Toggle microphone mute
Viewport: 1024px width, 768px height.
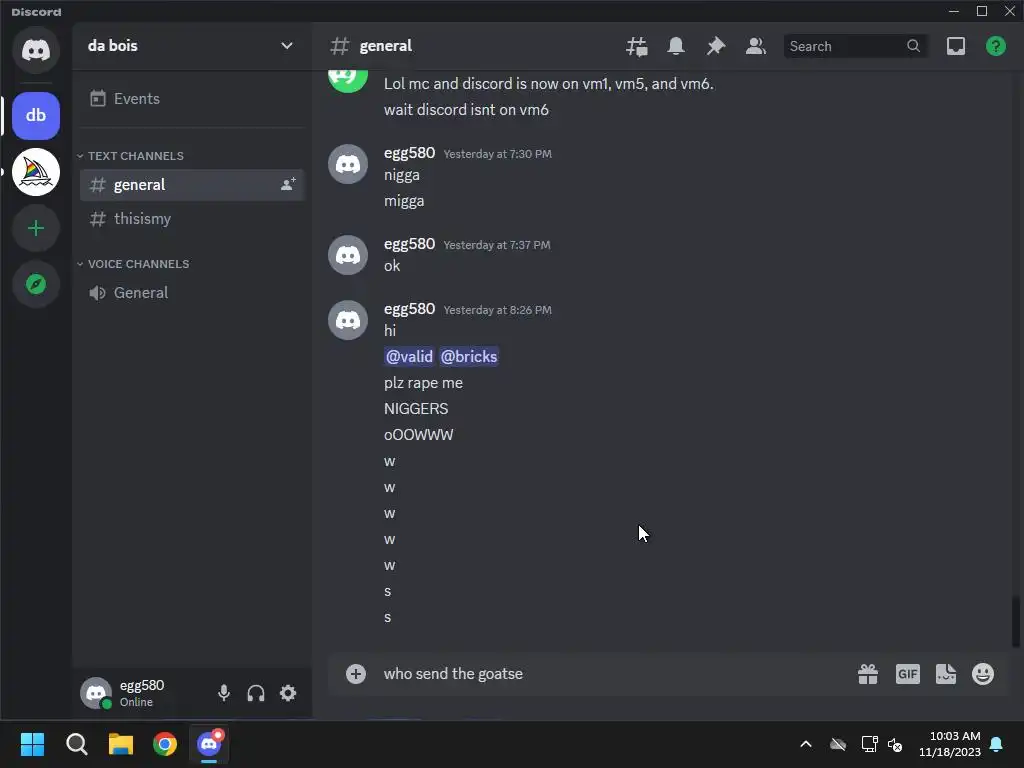pos(224,693)
